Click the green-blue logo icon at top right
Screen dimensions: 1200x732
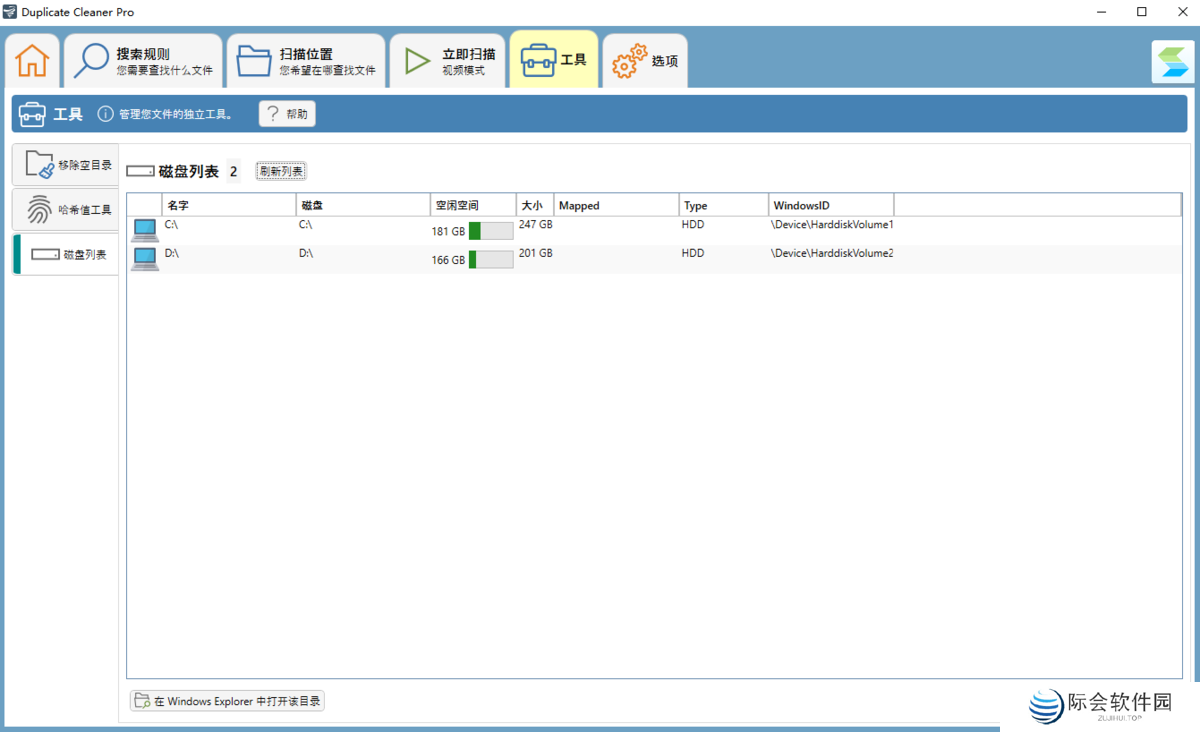1171,62
